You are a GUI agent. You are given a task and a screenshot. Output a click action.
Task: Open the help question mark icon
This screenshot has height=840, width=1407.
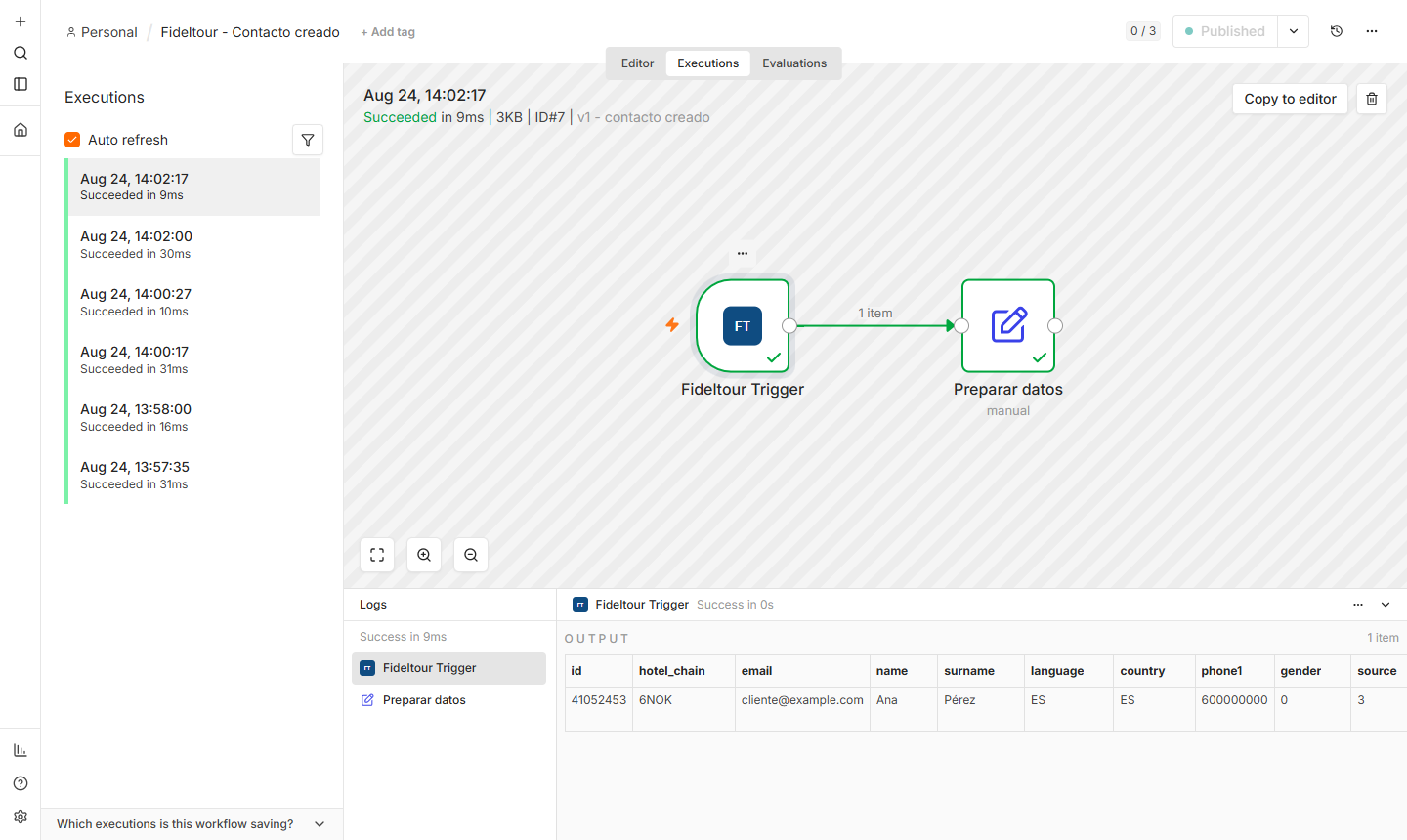point(21,783)
